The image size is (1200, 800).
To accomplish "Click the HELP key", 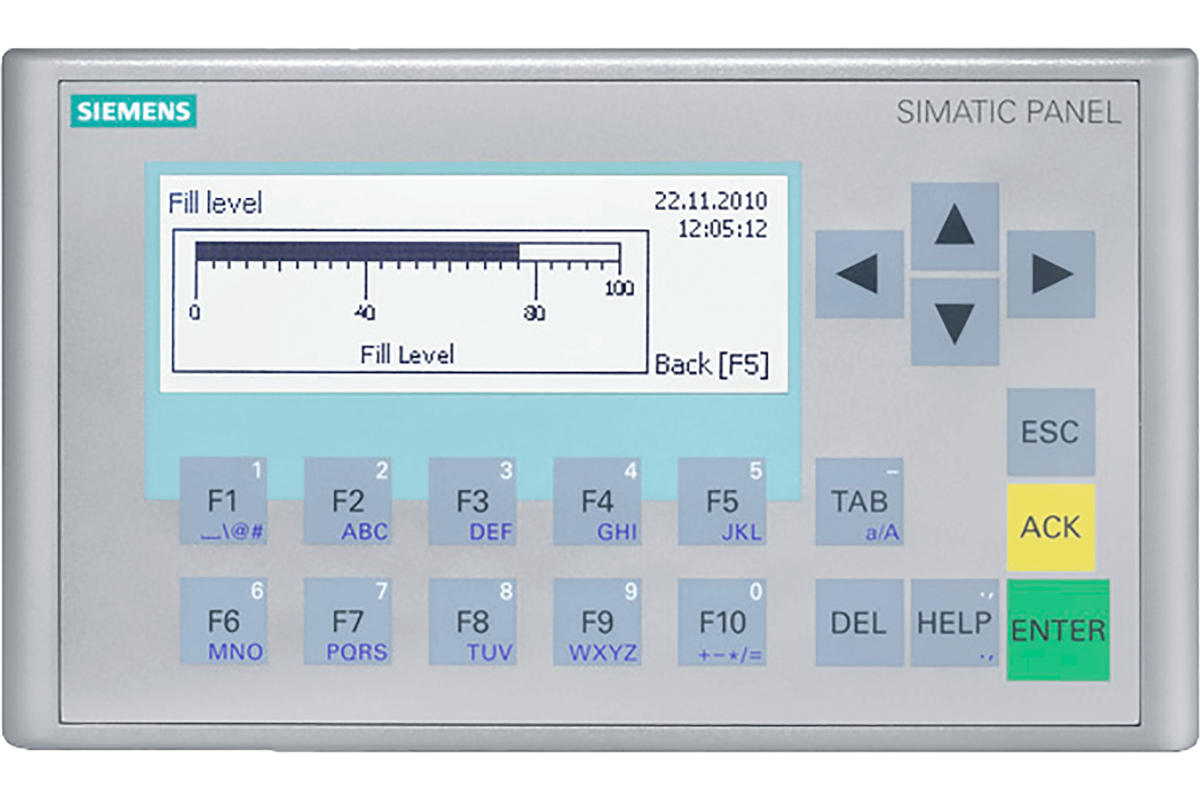I will (x=955, y=622).
